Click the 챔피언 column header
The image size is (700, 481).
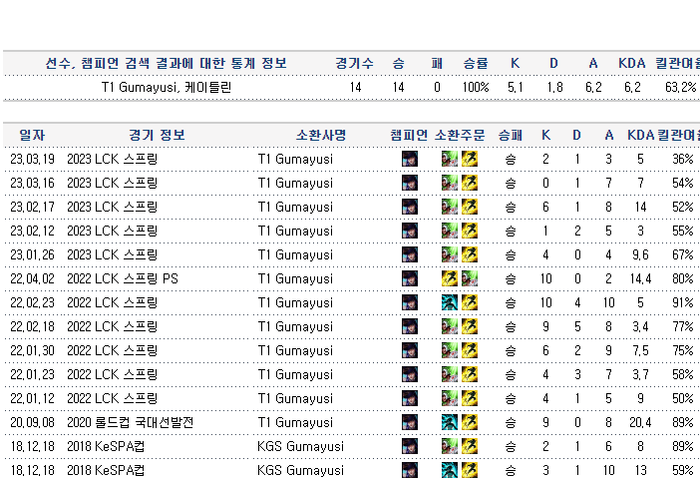tap(409, 135)
